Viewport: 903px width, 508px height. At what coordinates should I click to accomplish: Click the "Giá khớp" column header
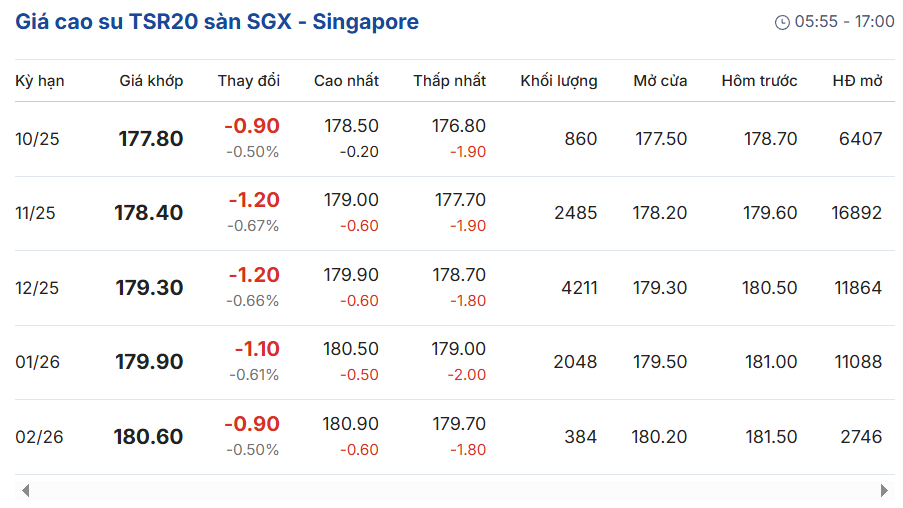point(151,81)
